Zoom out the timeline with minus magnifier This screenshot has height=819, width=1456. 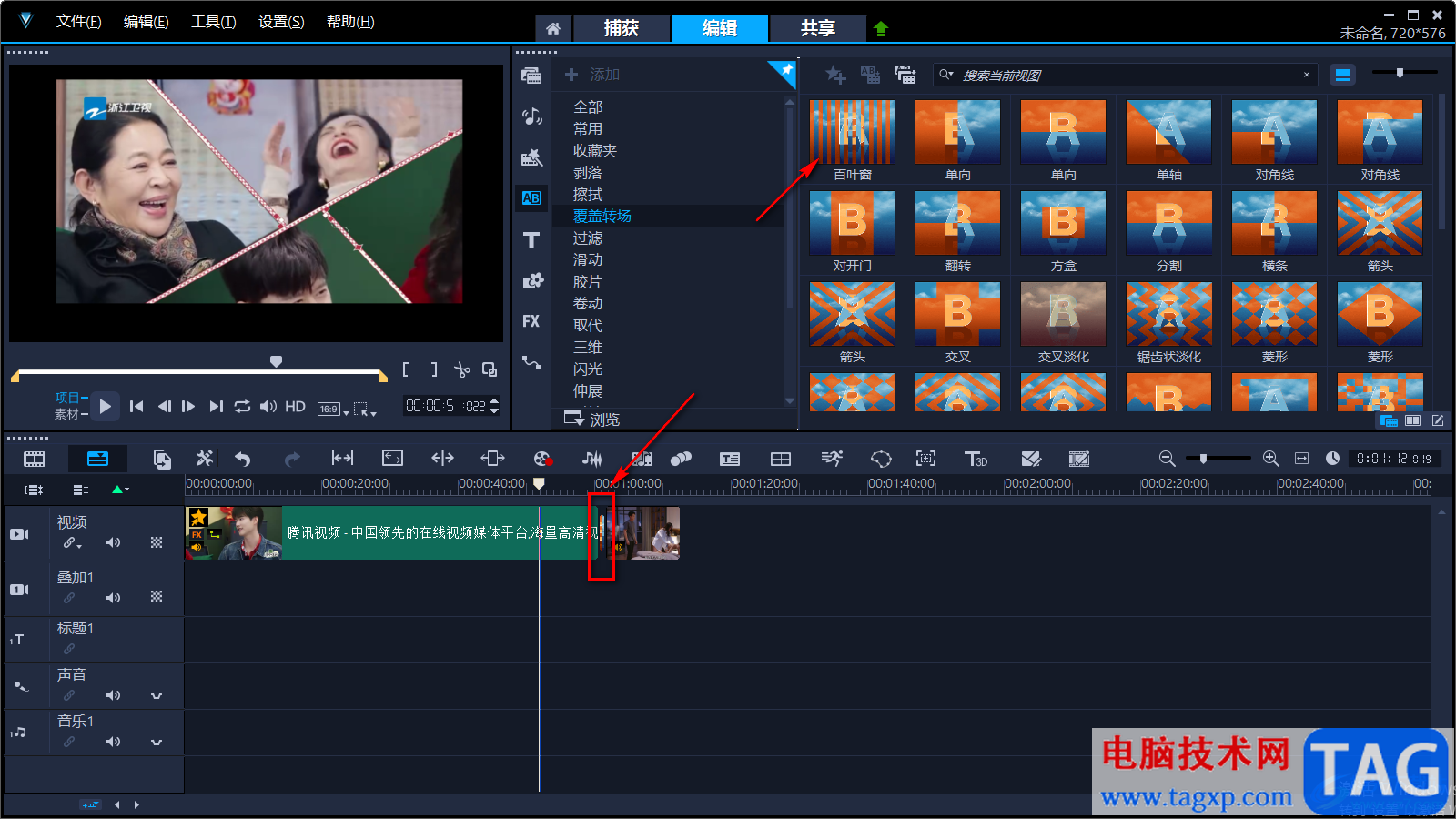(1167, 459)
